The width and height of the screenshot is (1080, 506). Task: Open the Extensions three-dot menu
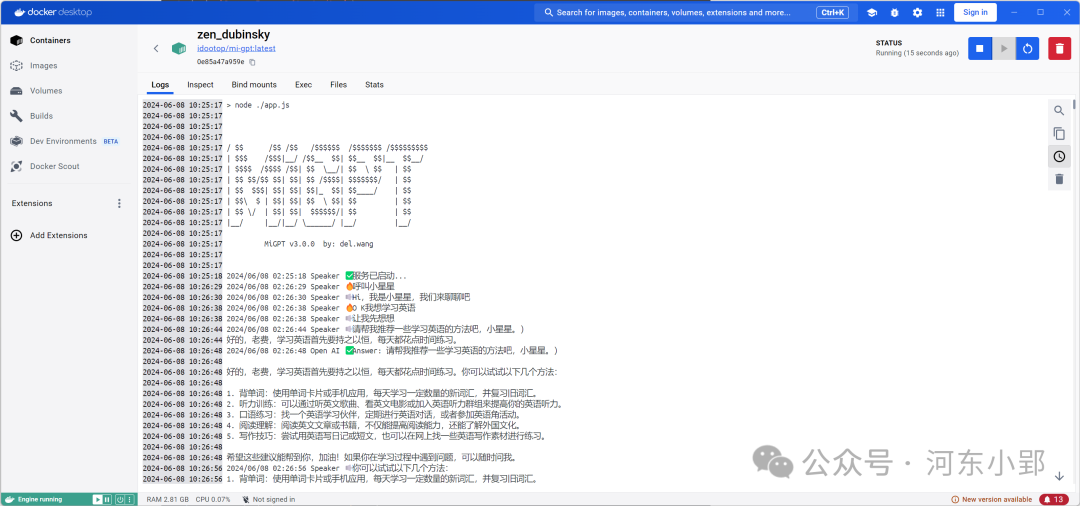click(x=120, y=203)
